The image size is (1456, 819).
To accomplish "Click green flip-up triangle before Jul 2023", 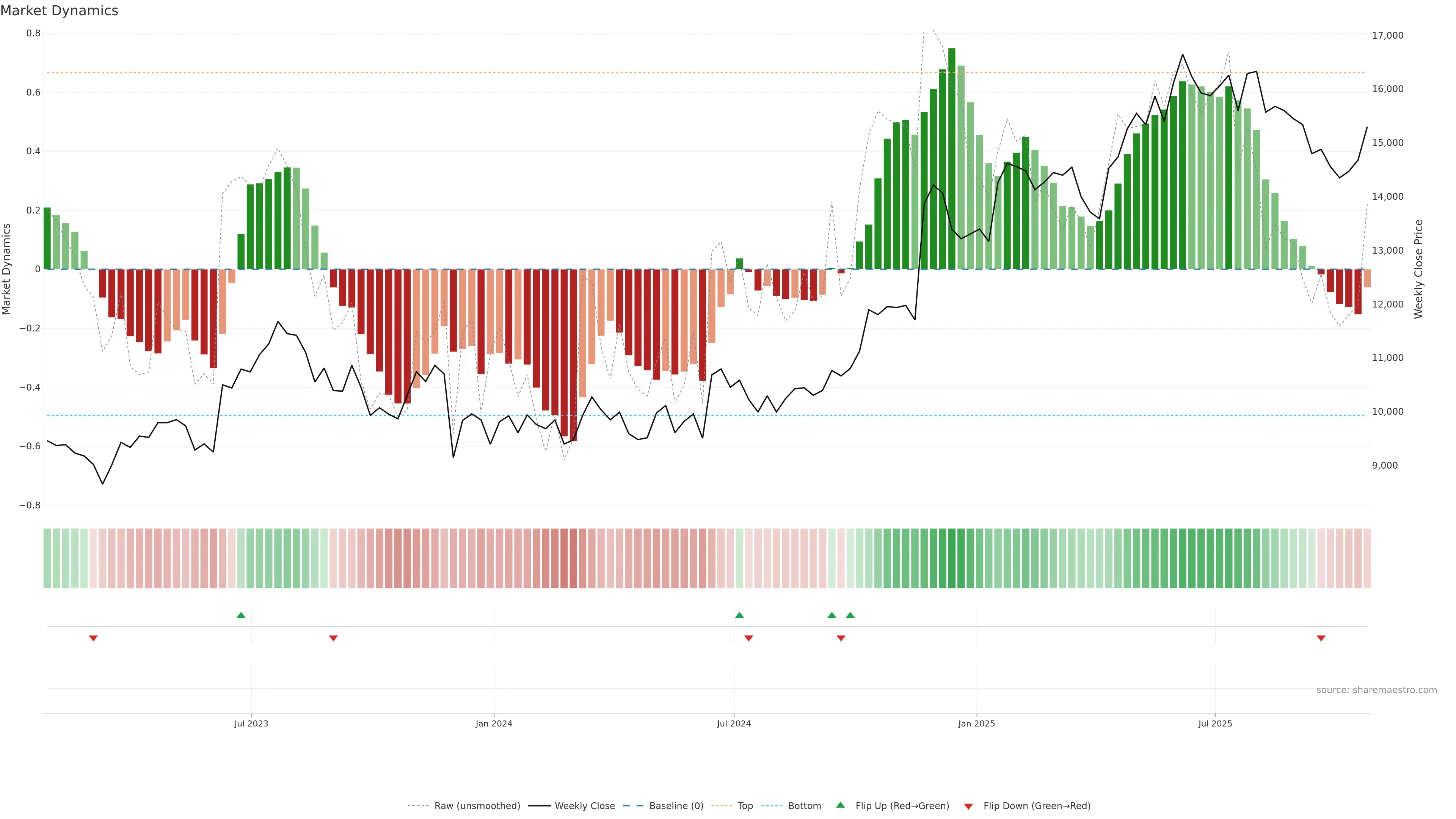I will [241, 615].
